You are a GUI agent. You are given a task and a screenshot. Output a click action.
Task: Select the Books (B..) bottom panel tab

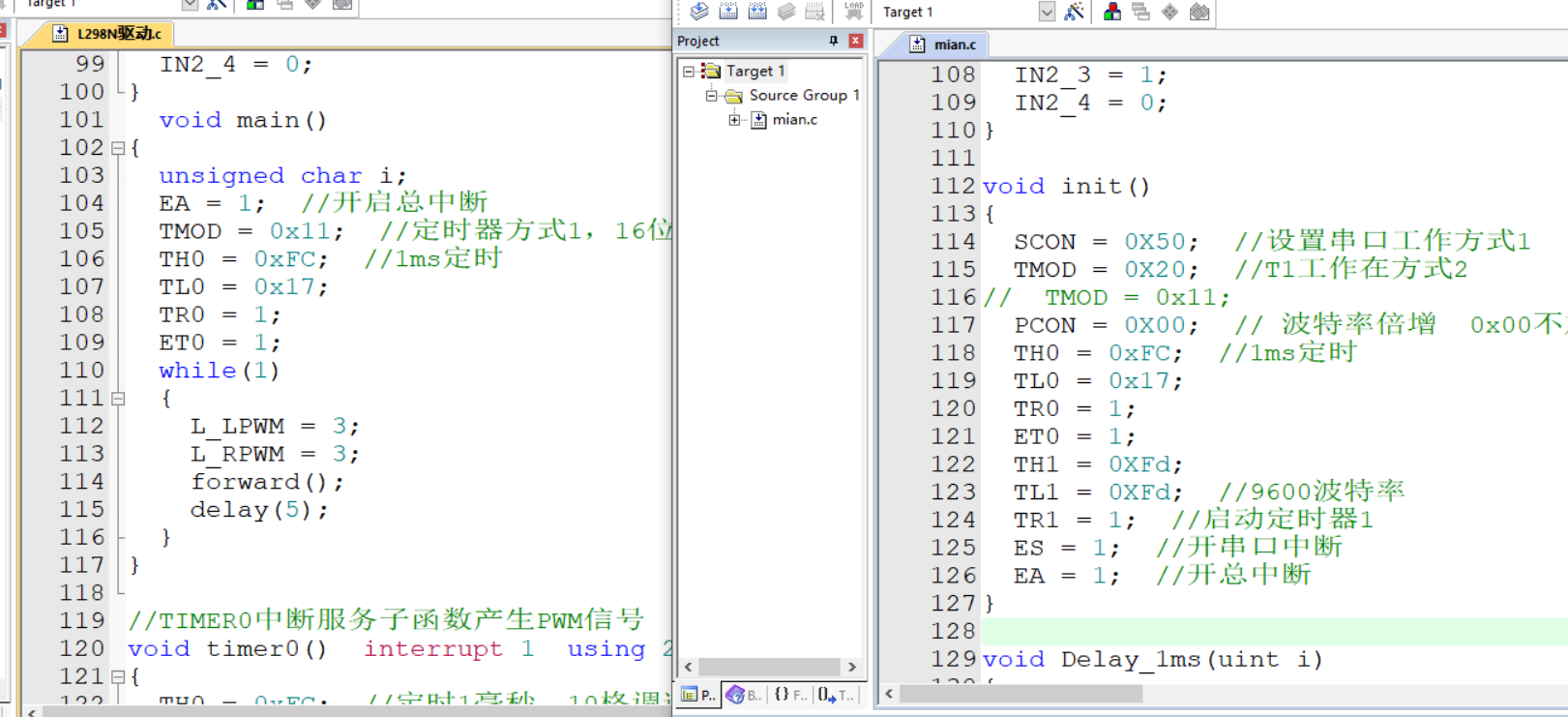pos(744,695)
